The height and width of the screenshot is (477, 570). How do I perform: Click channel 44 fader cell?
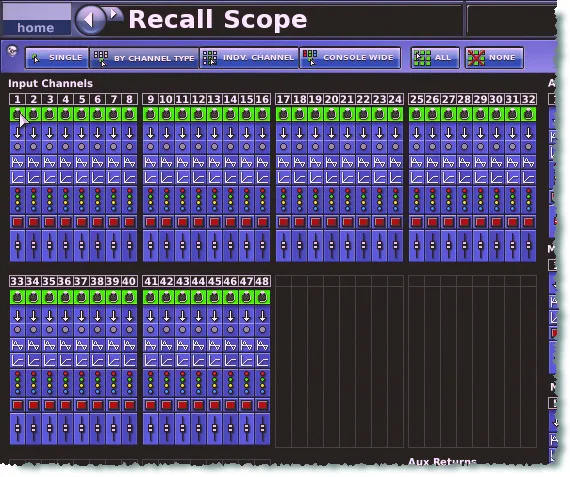coord(198,429)
